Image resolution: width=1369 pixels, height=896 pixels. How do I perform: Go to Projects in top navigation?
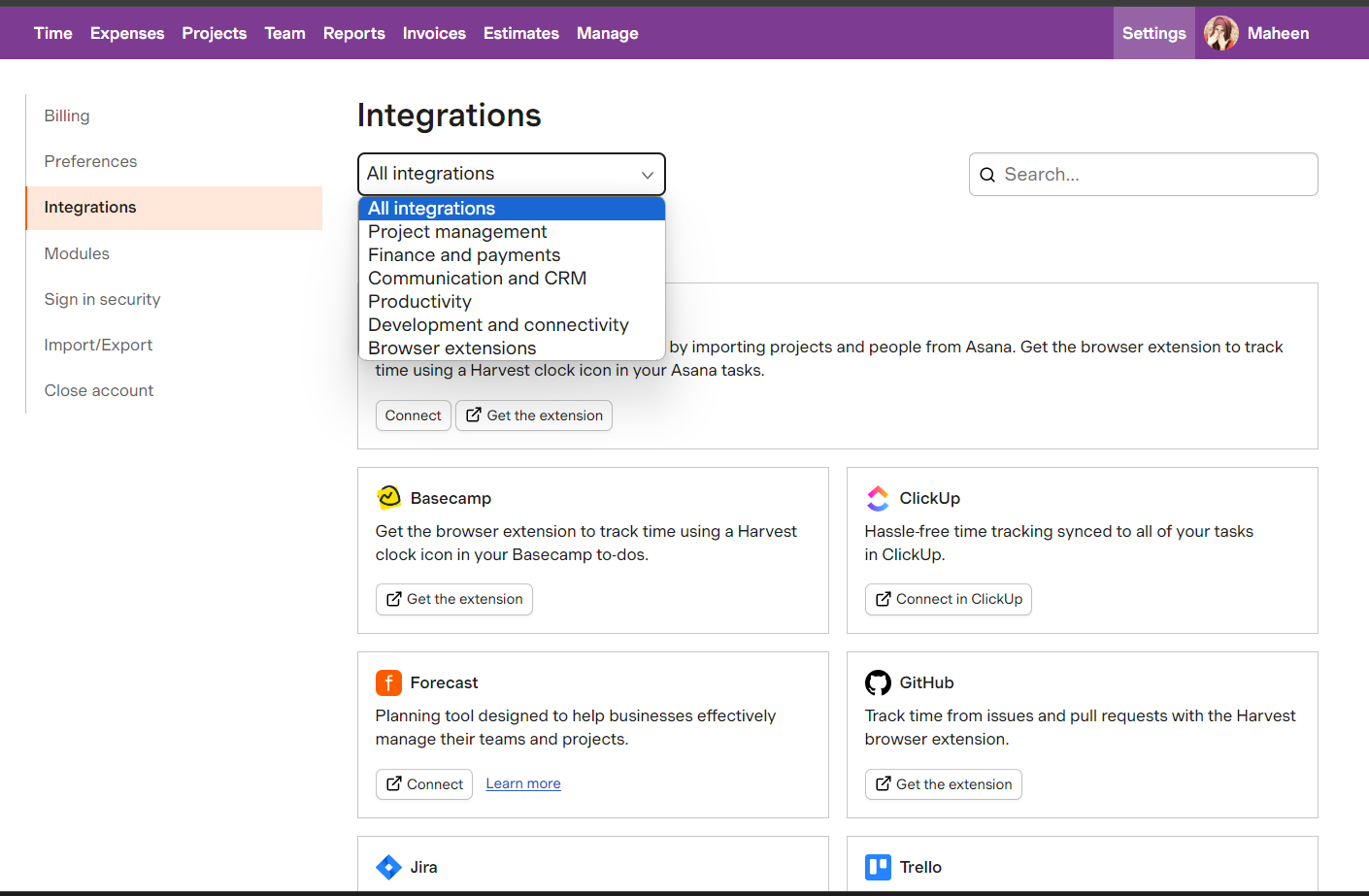click(215, 33)
